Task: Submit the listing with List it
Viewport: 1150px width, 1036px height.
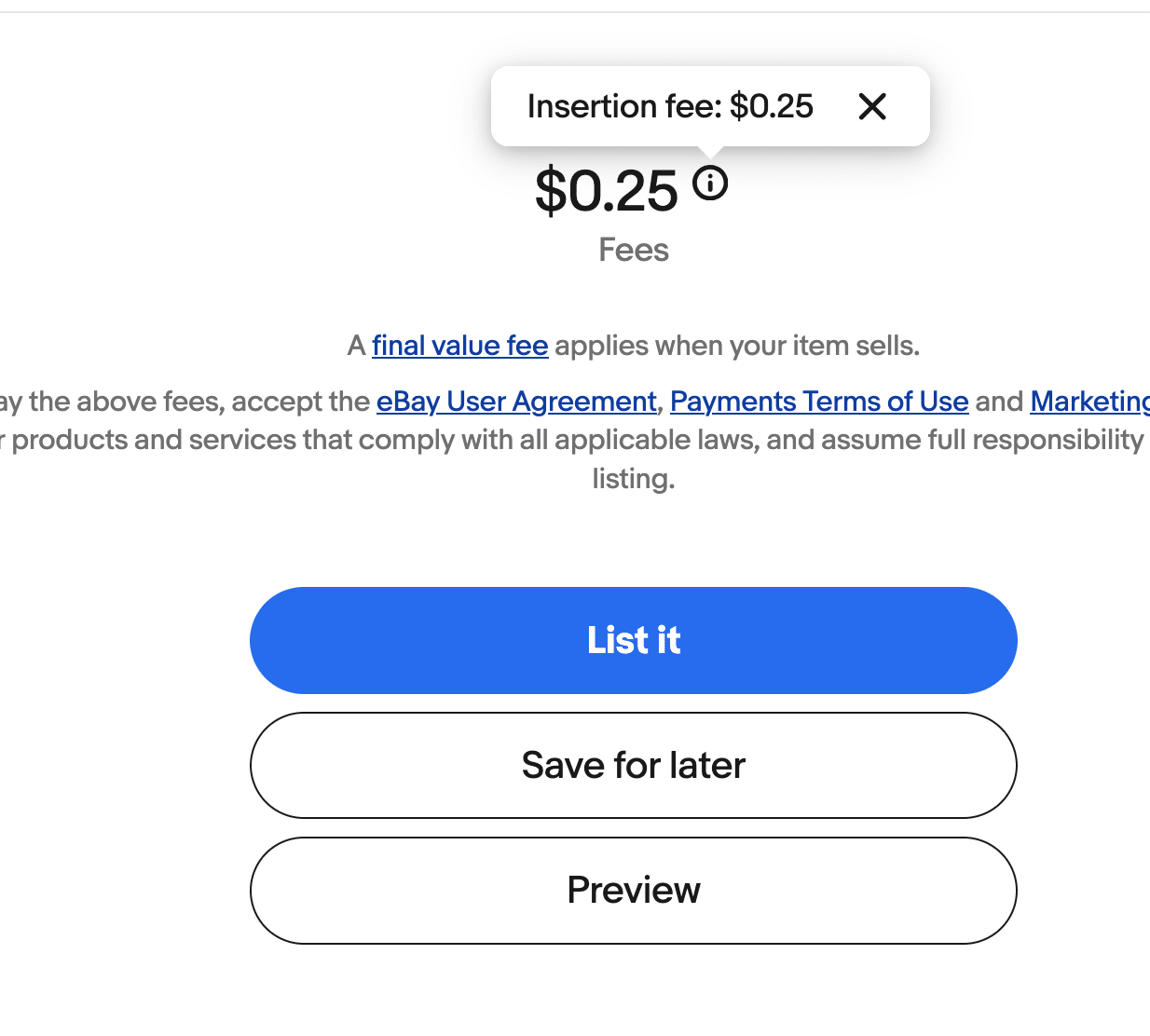Action: tap(634, 640)
